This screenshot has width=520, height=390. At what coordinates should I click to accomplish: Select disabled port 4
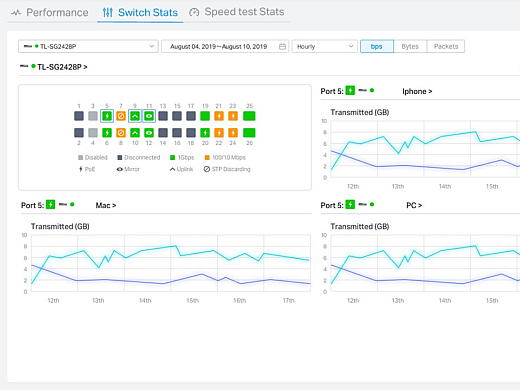tap(93, 133)
